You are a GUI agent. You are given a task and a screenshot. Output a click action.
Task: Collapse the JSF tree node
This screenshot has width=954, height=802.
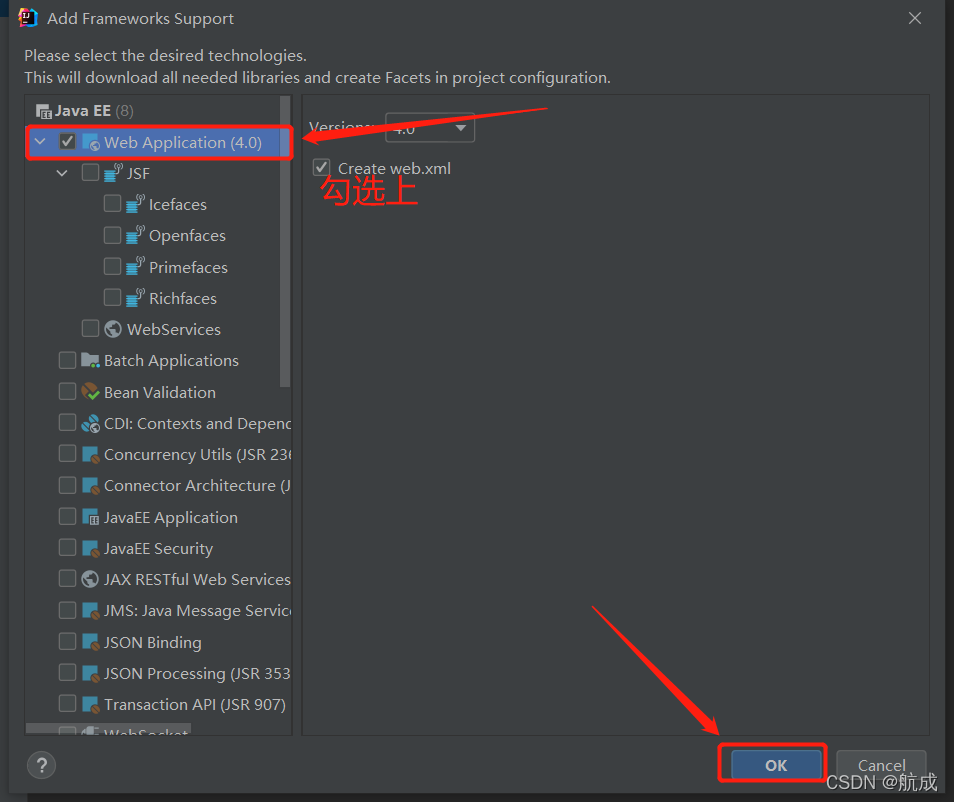point(62,173)
